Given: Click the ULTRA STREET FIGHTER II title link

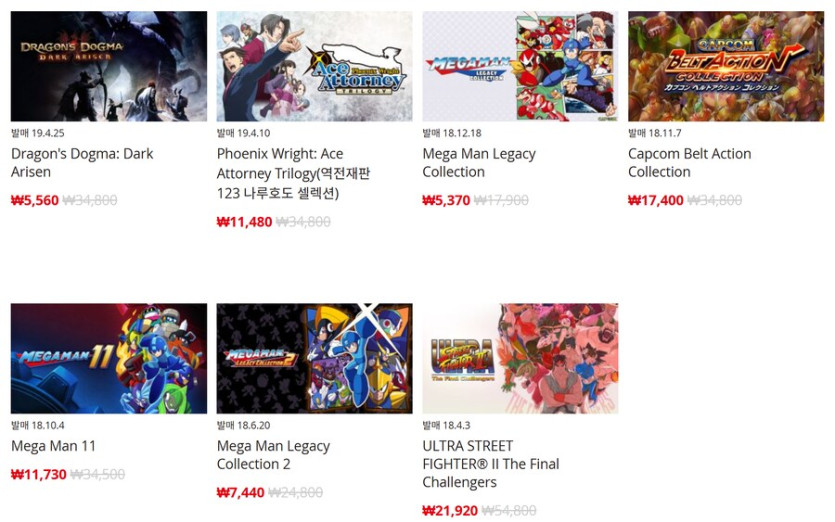Looking at the screenshot, I should click(490, 464).
